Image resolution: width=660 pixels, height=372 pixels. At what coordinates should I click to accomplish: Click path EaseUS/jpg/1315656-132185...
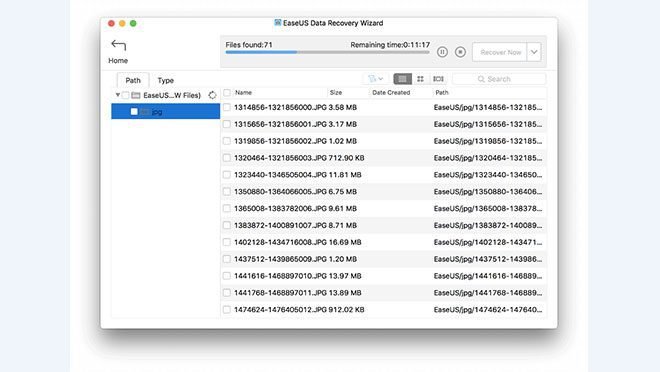[488, 124]
